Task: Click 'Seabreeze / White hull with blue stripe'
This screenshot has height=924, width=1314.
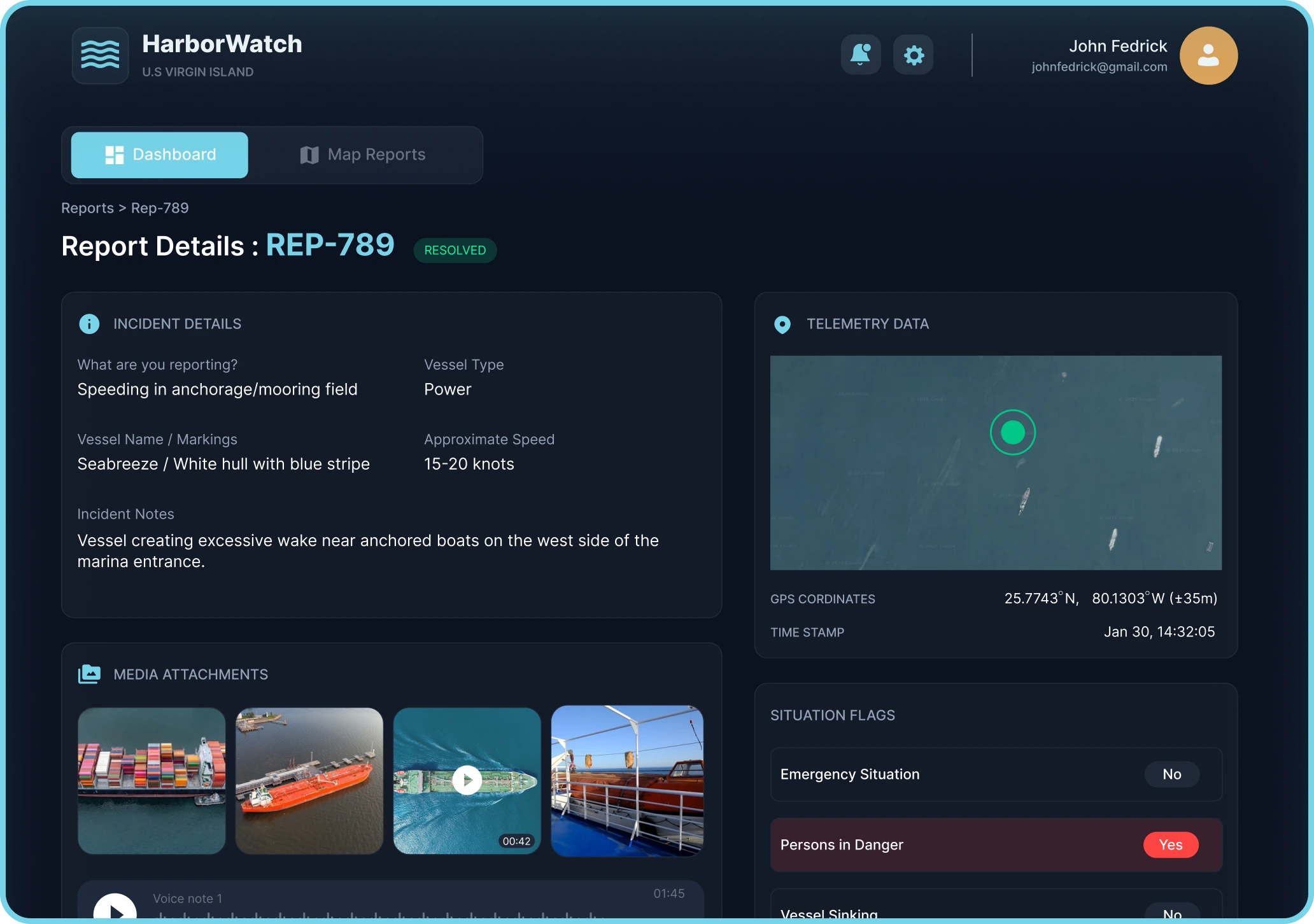Action: click(223, 464)
